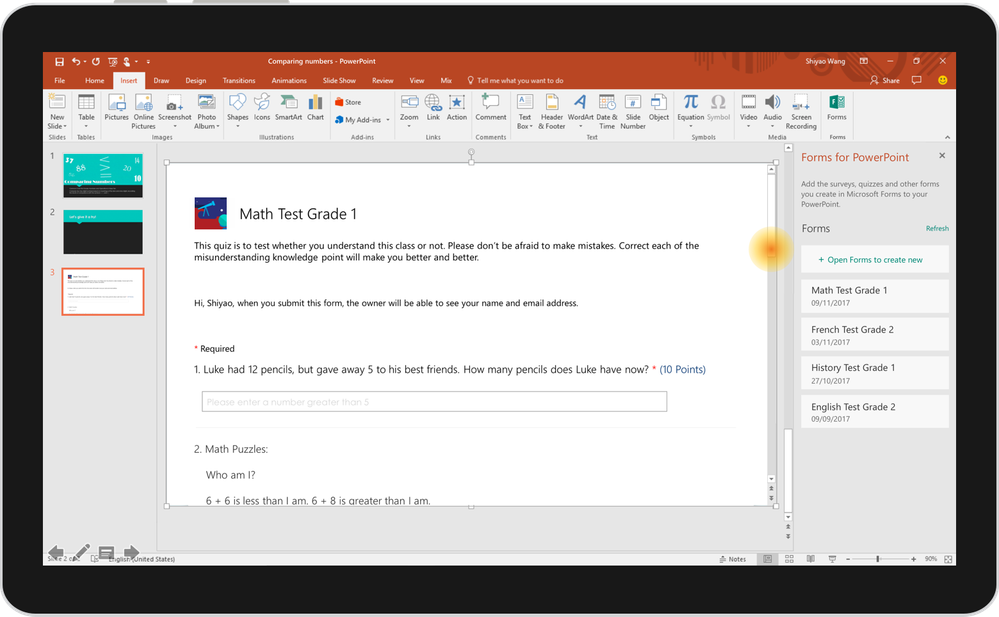
Task: Switch to Slide Sorter view
Action: (x=789, y=559)
